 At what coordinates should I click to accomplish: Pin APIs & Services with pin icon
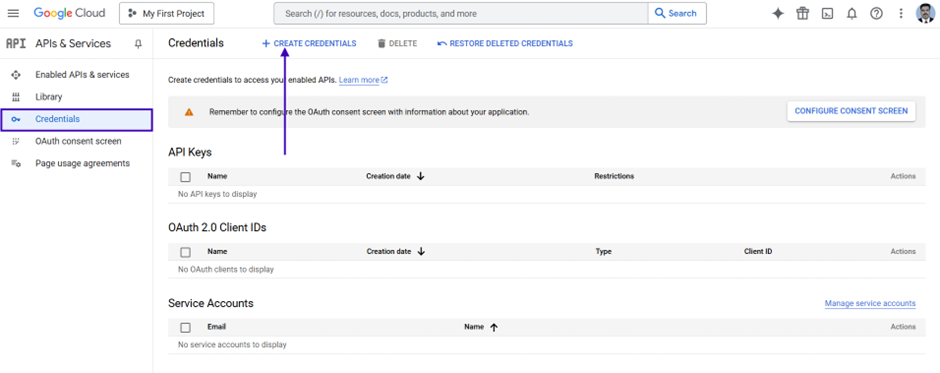point(138,44)
